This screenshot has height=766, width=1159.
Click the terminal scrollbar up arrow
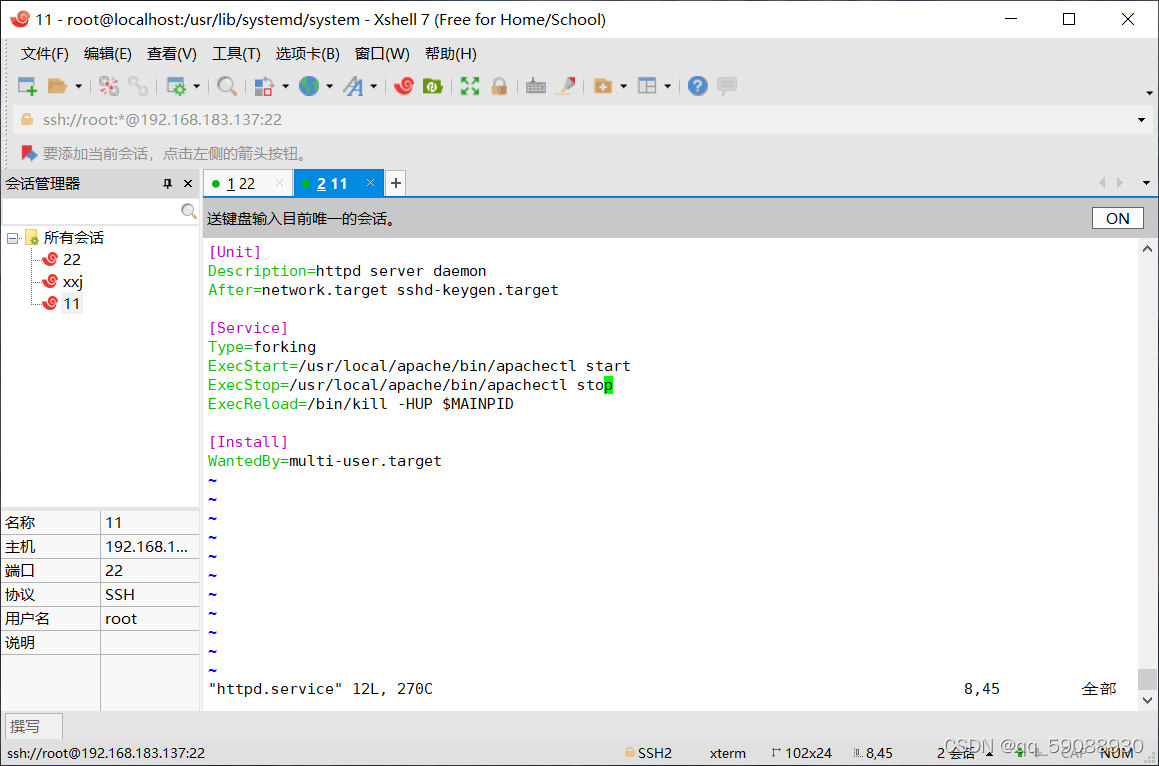pos(1147,249)
